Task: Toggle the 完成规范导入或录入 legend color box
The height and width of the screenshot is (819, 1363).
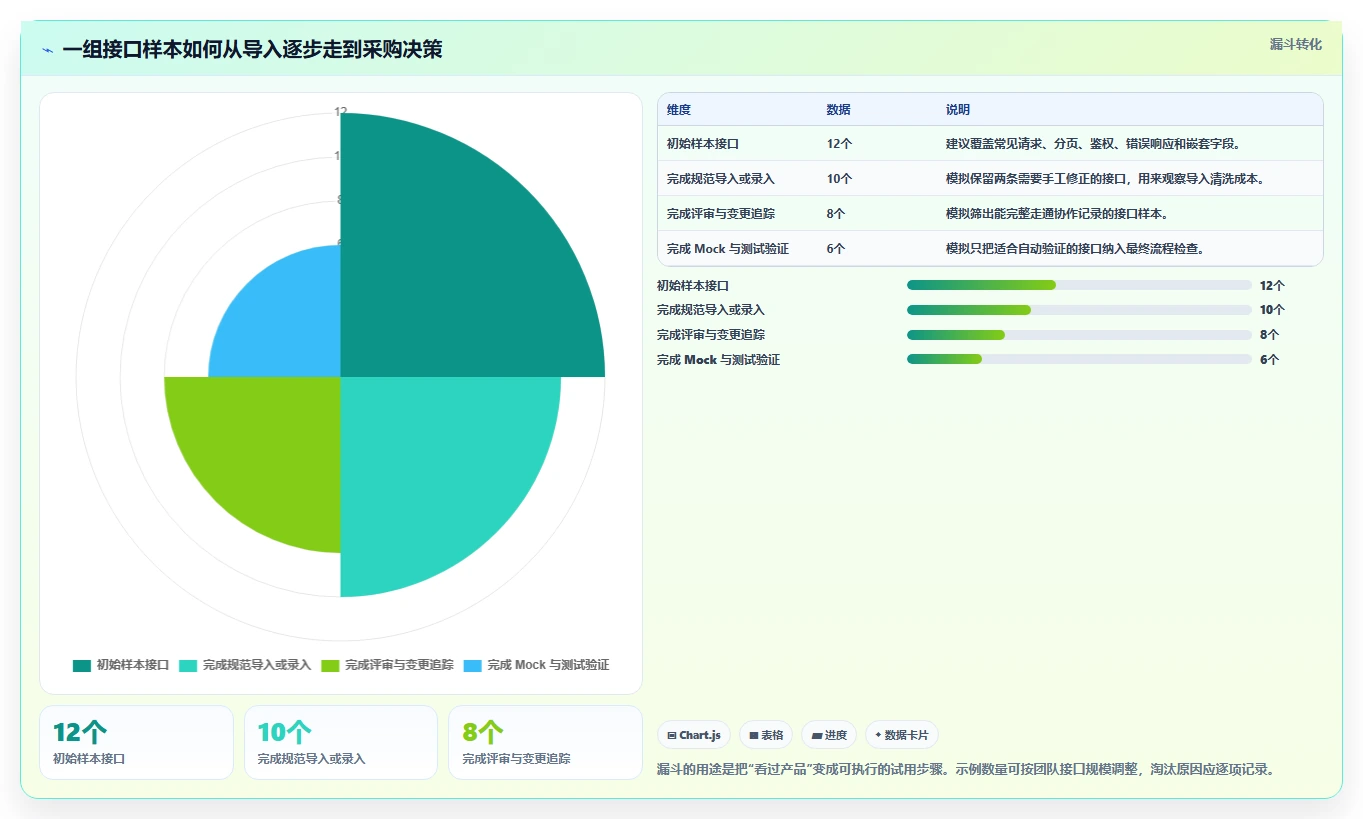Action: click(188, 665)
